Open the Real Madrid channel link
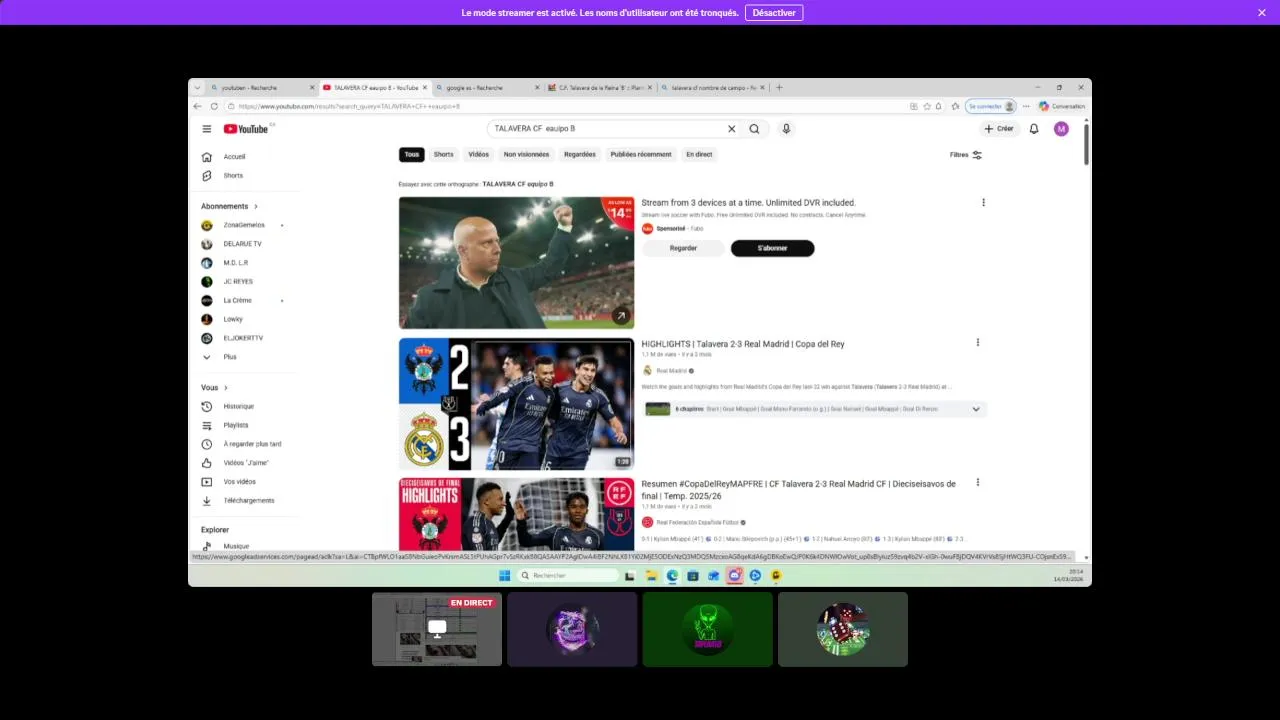This screenshot has height=720, width=1280. (x=672, y=371)
